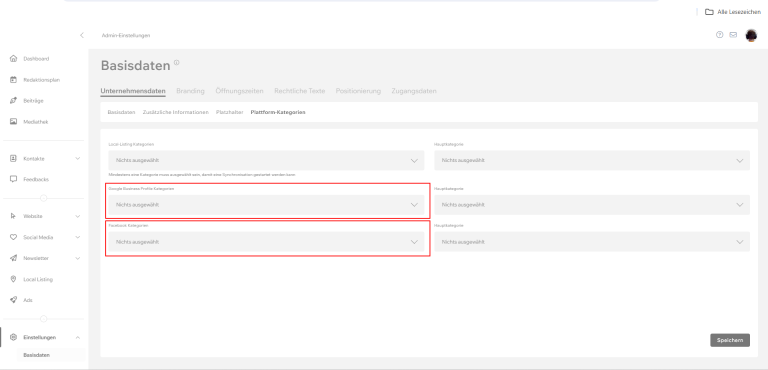Open the user profile avatar
Viewport: 768px width, 370px height.
click(x=751, y=35)
